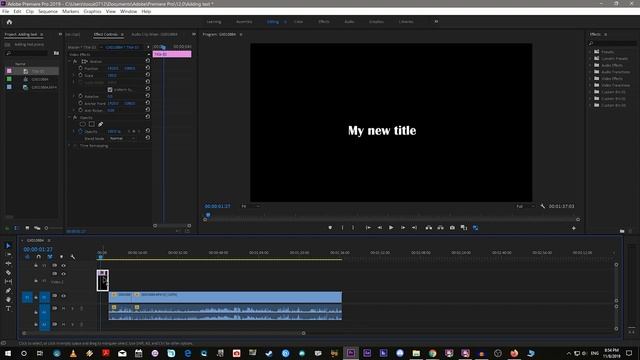This screenshot has width=640, height=360.
Task: Switch to the Audio workspace tab
Action: (x=349, y=22)
